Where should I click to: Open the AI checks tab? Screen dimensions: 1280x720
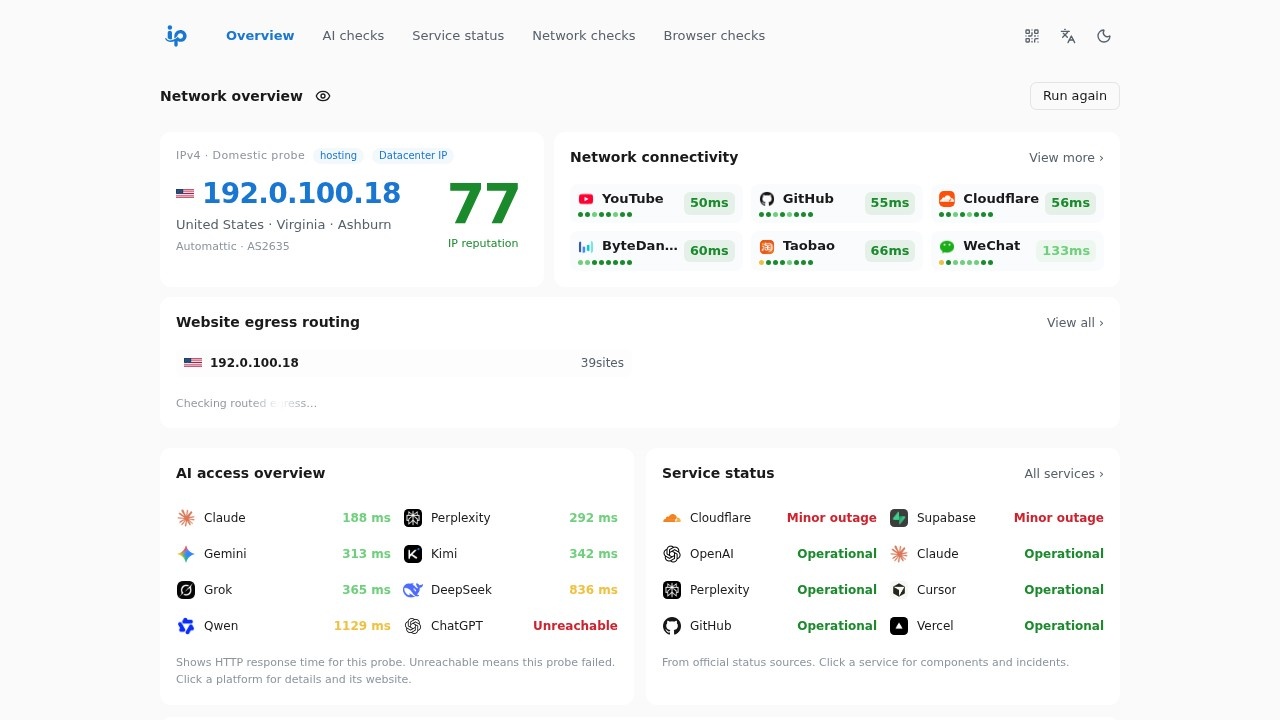(353, 36)
